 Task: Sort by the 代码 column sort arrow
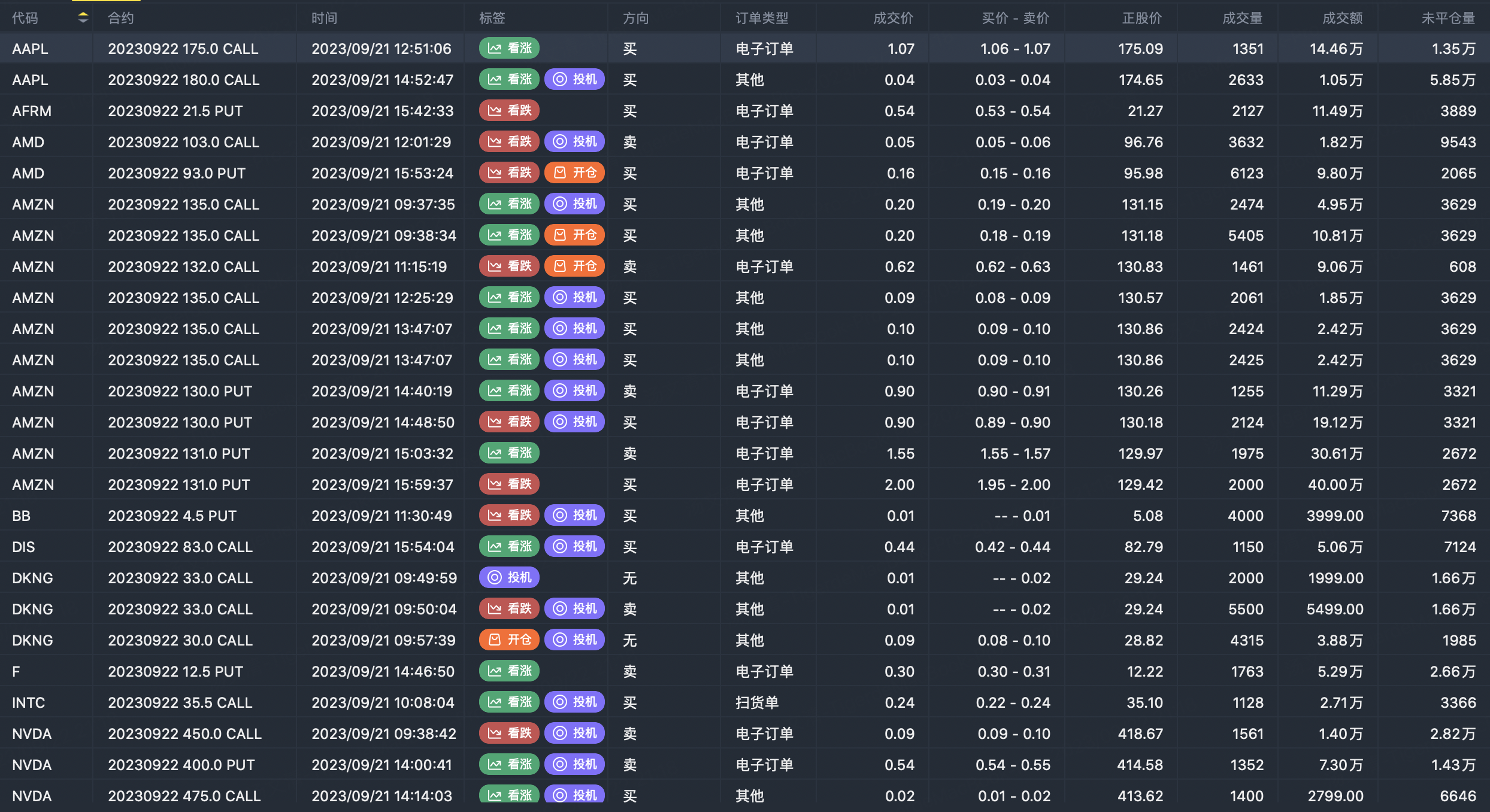coord(83,18)
